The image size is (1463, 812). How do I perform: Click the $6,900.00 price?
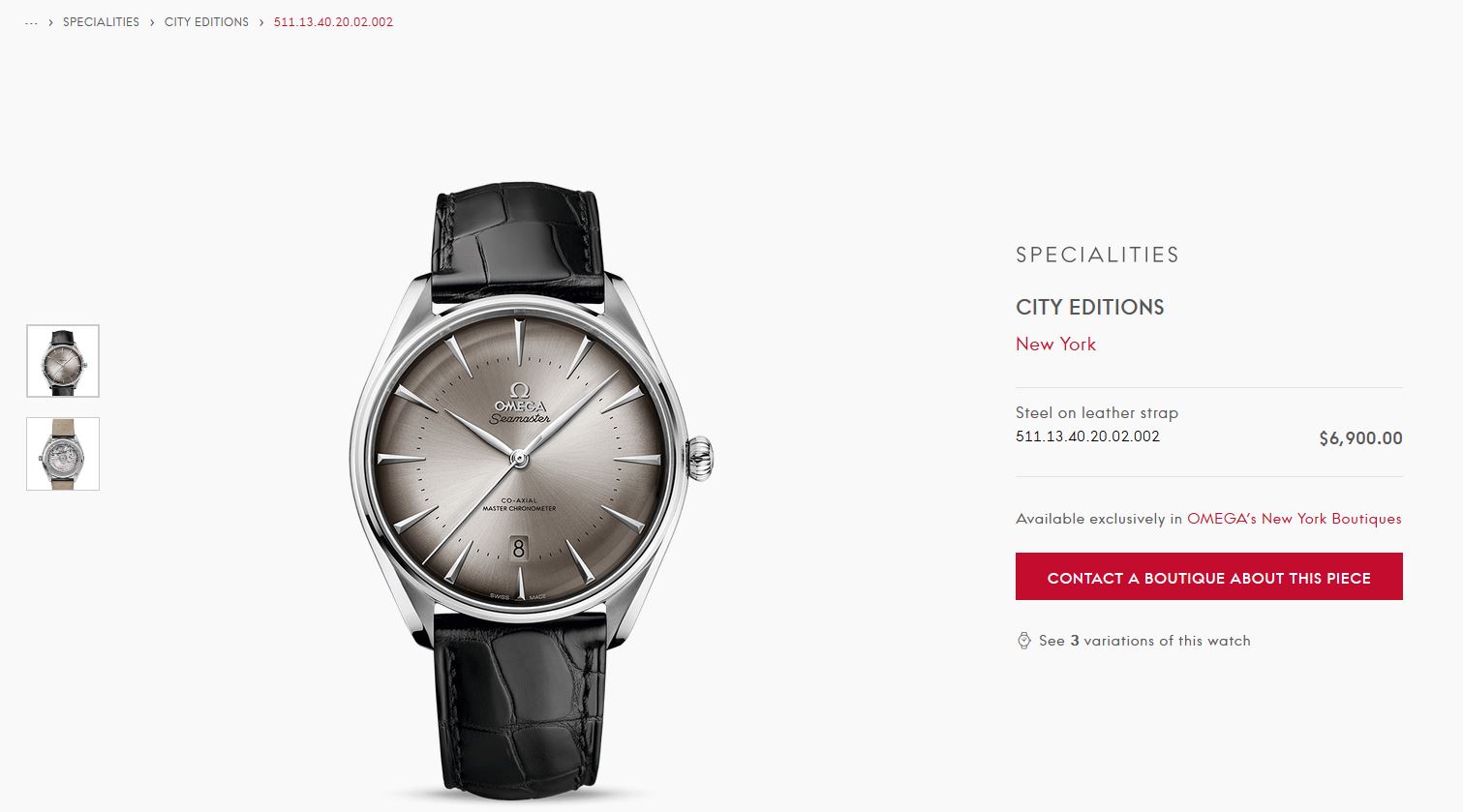(x=1360, y=438)
